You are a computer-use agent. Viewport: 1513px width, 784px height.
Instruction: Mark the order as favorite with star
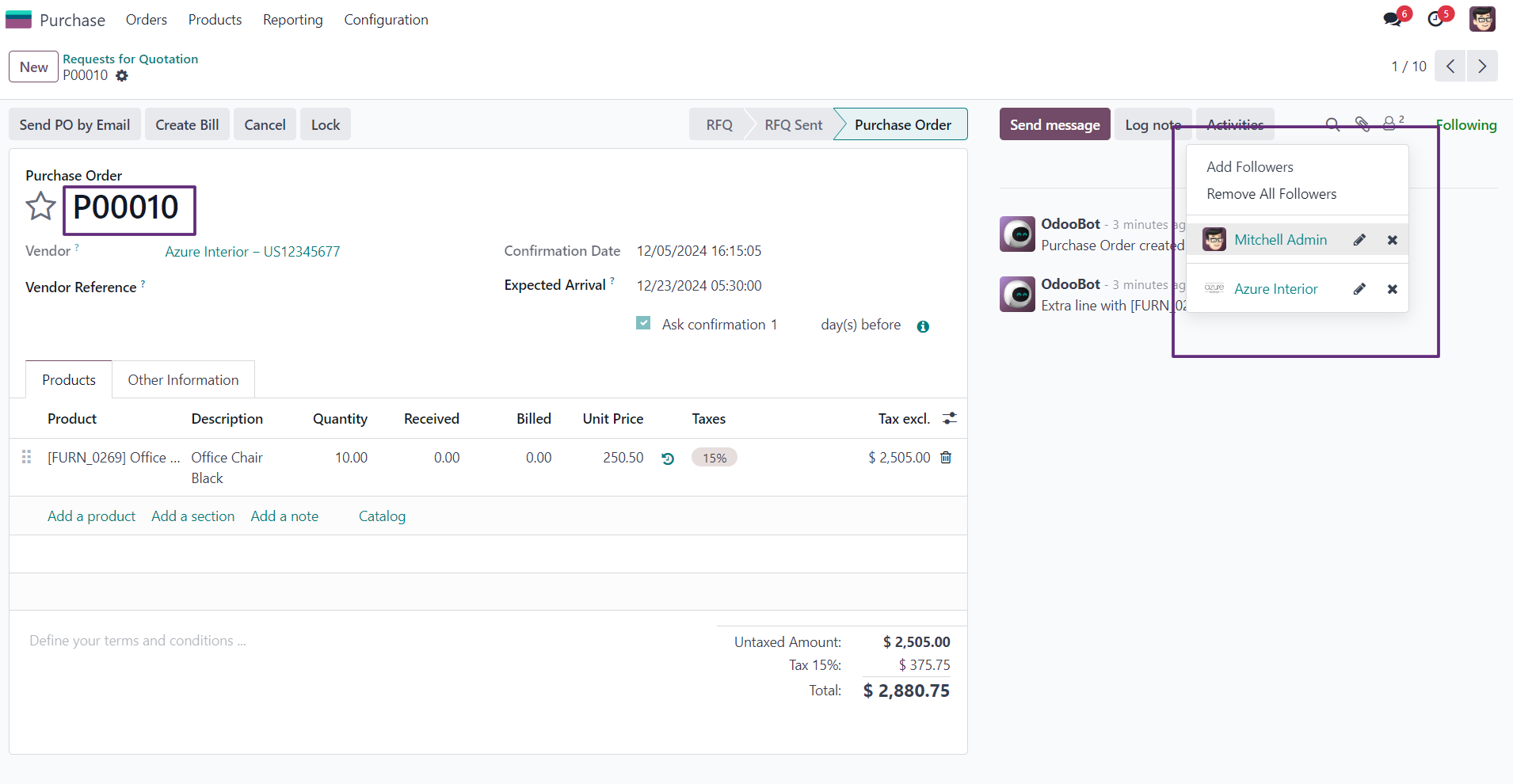point(40,207)
